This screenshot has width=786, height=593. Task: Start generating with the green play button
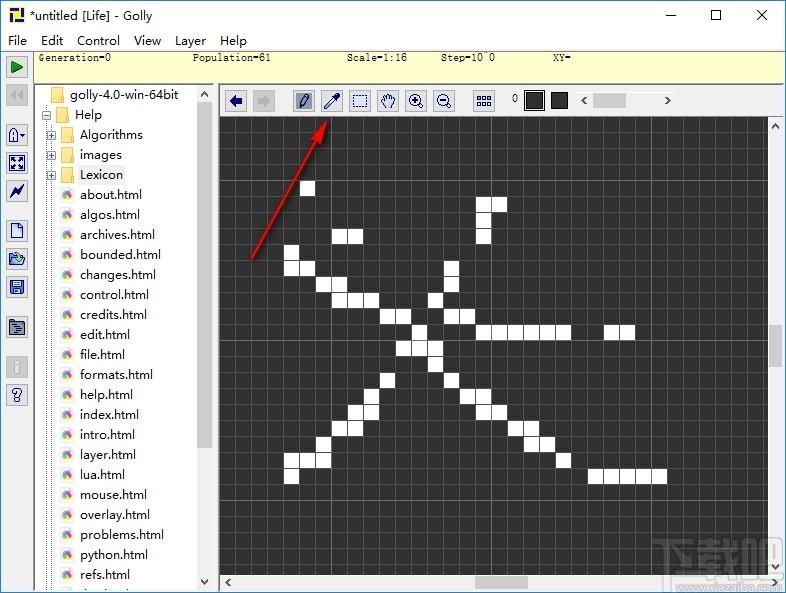[17, 67]
